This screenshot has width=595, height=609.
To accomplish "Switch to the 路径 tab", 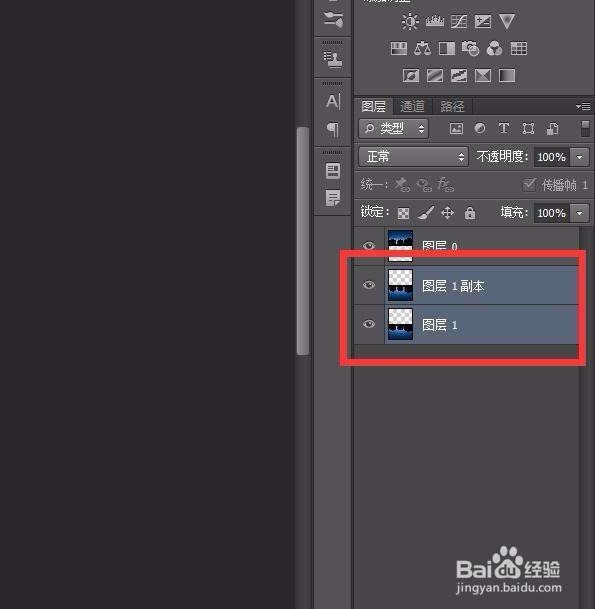I will 452,106.
